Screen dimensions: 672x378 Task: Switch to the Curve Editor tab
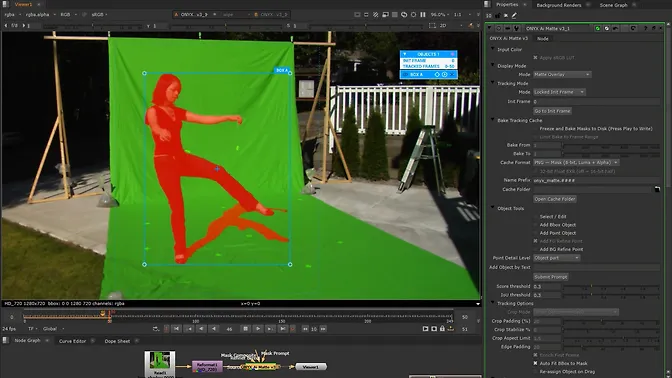[x=72, y=341]
